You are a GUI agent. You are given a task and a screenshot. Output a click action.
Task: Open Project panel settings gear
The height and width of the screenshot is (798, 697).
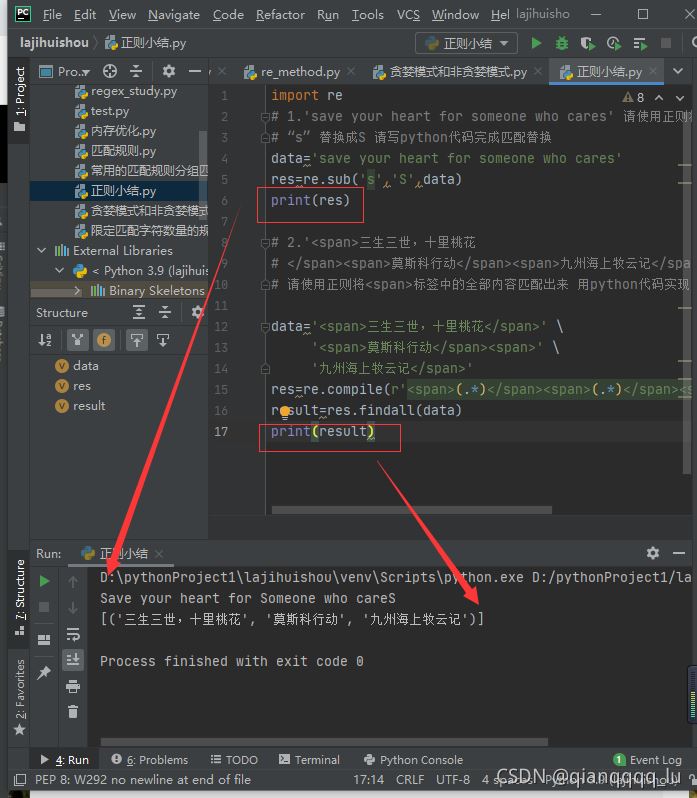168,71
